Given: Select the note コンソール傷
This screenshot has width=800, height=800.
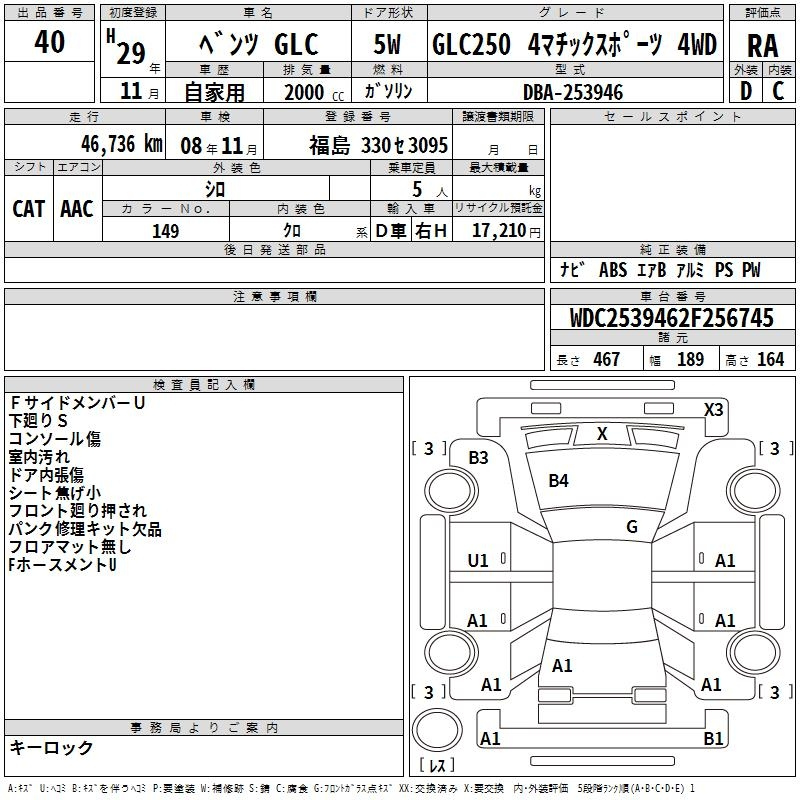Looking at the screenshot, I should click(x=55, y=439).
